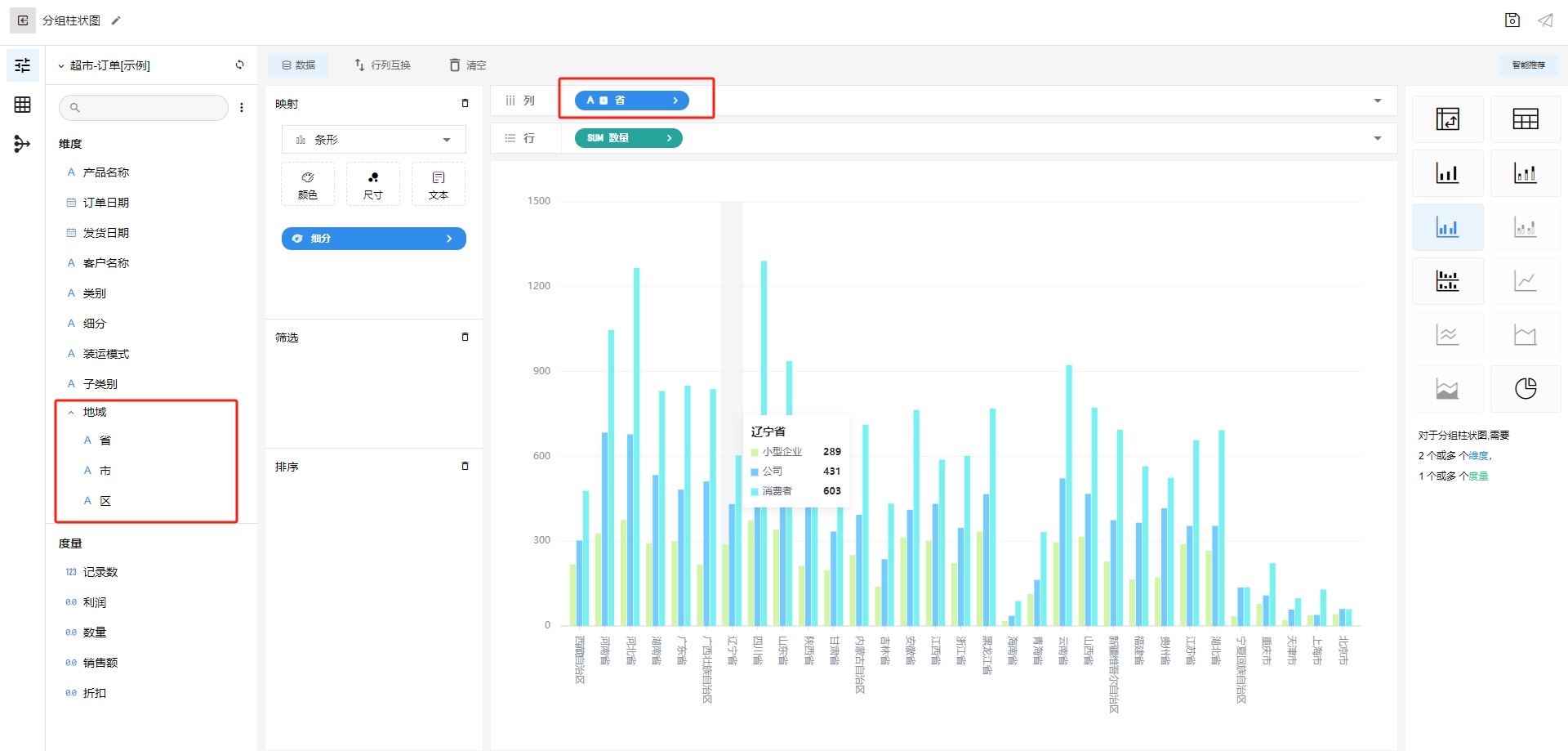Select the 发货日期 dimension
1568x751 pixels.
click(106, 233)
